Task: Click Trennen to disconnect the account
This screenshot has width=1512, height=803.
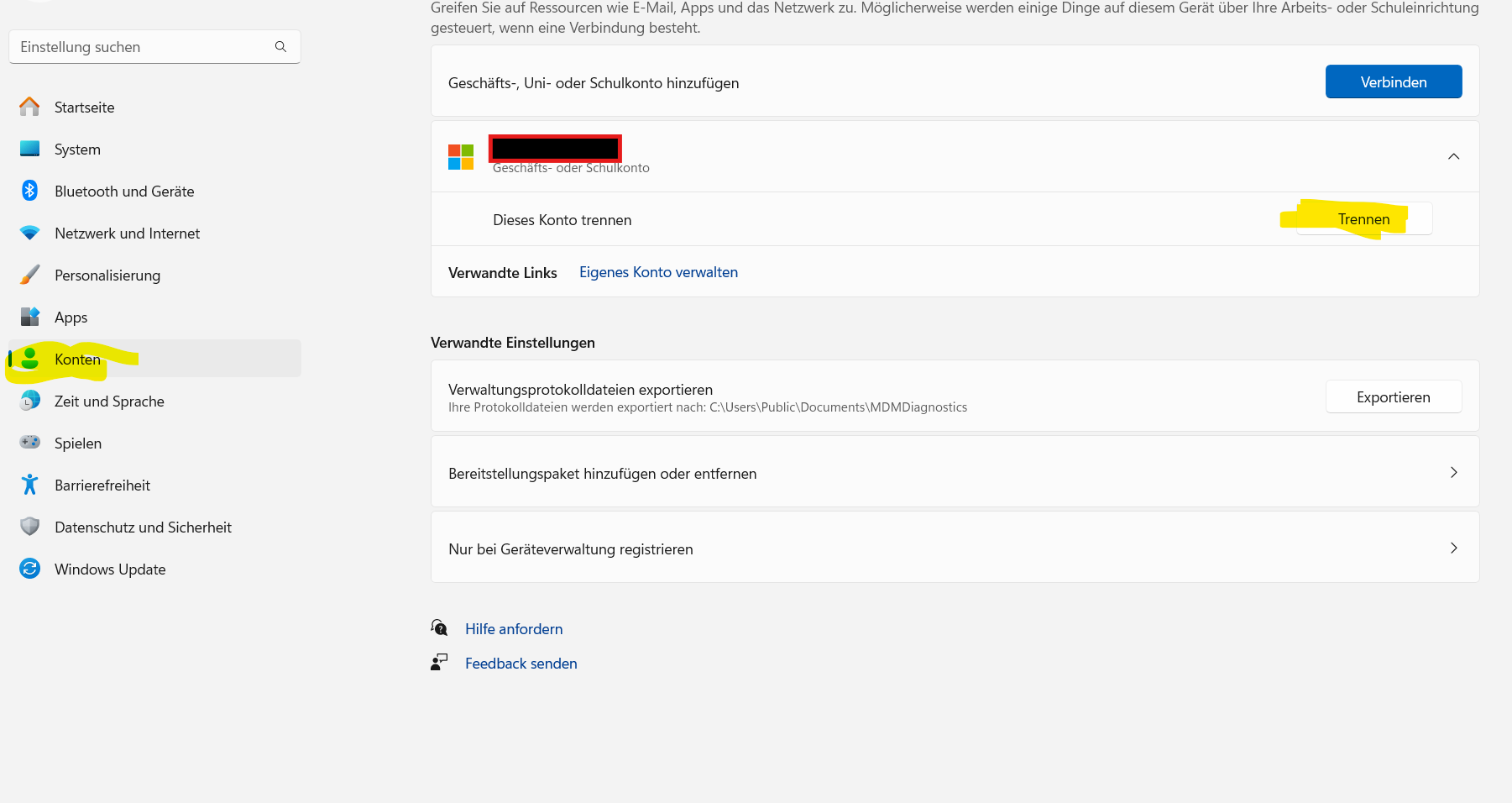Action: [x=1363, y=219]
